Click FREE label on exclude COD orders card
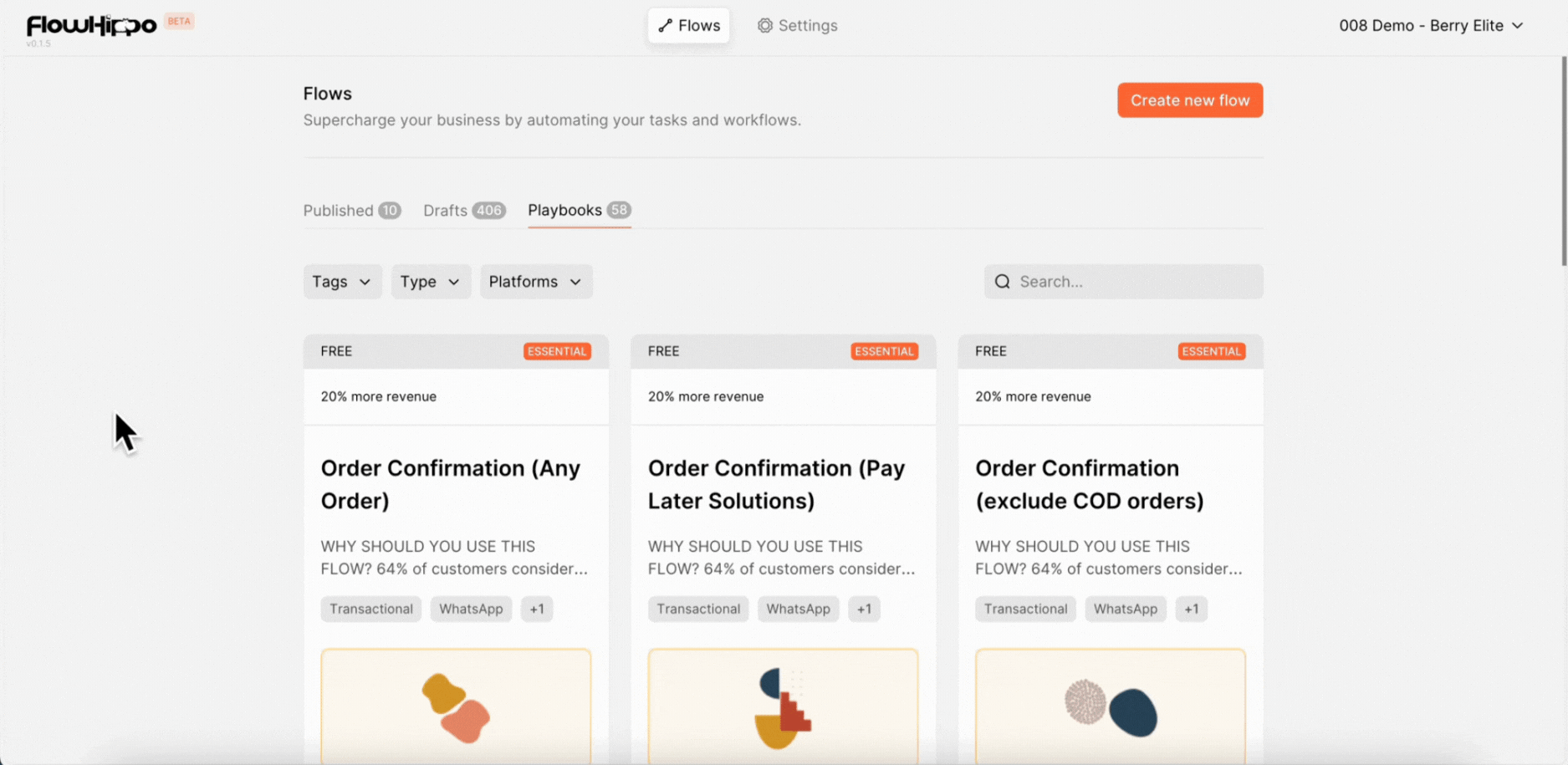The image size is (1568, 765). click(991, 351)
